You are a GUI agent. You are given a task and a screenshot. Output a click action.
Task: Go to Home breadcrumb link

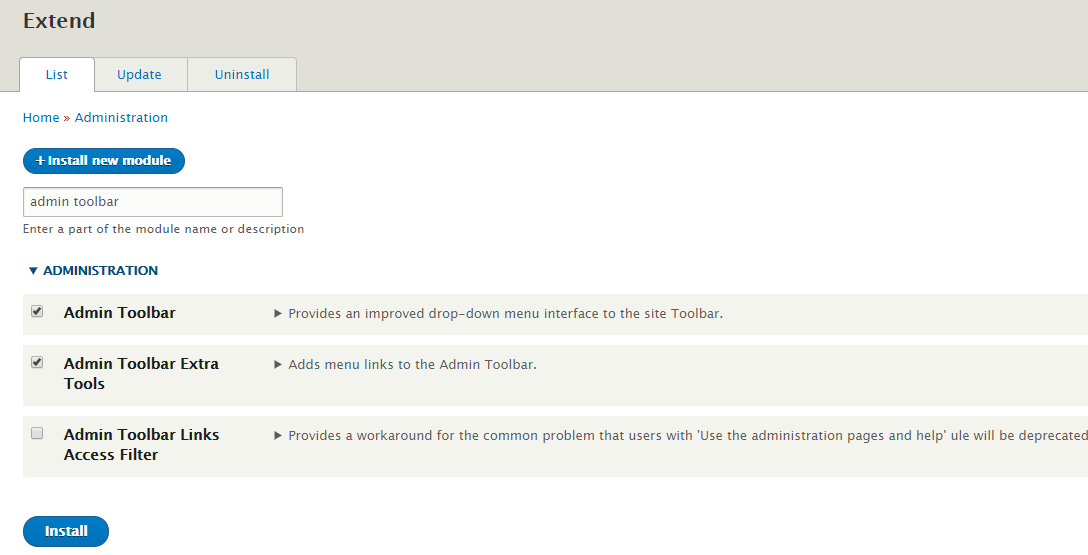tap(41, 117)
